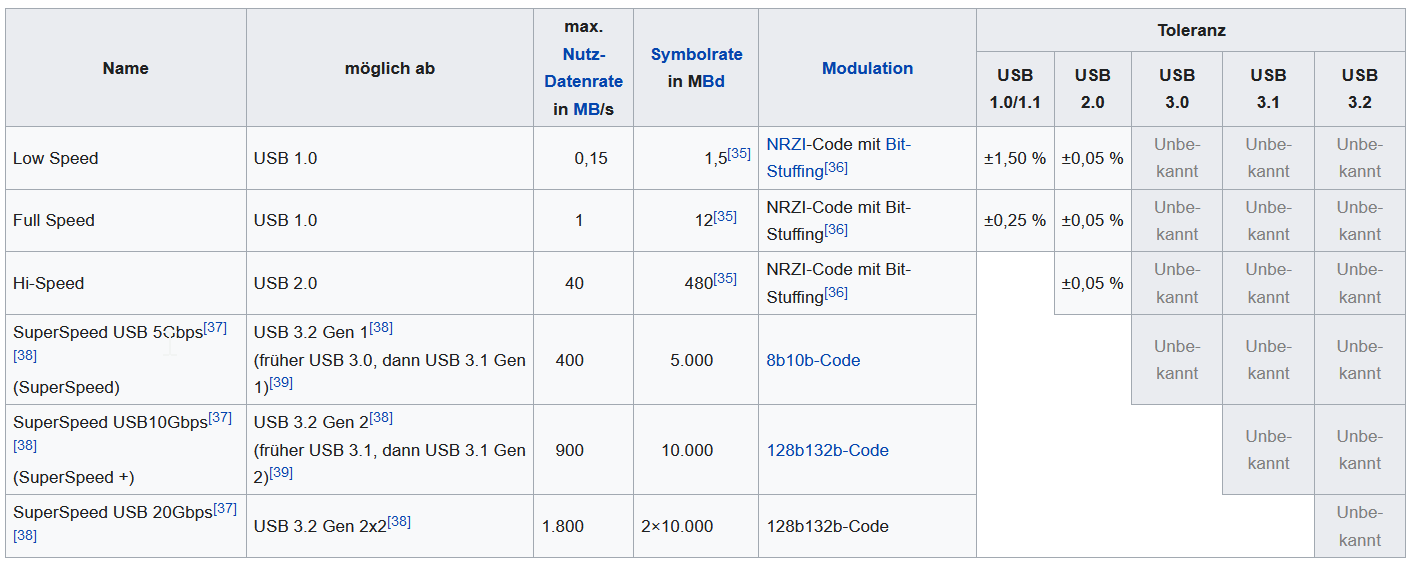This screenshot has width=1410, height=571.
Task: Select the Hi-Speed name cell
Action: [x=126, y=283]
